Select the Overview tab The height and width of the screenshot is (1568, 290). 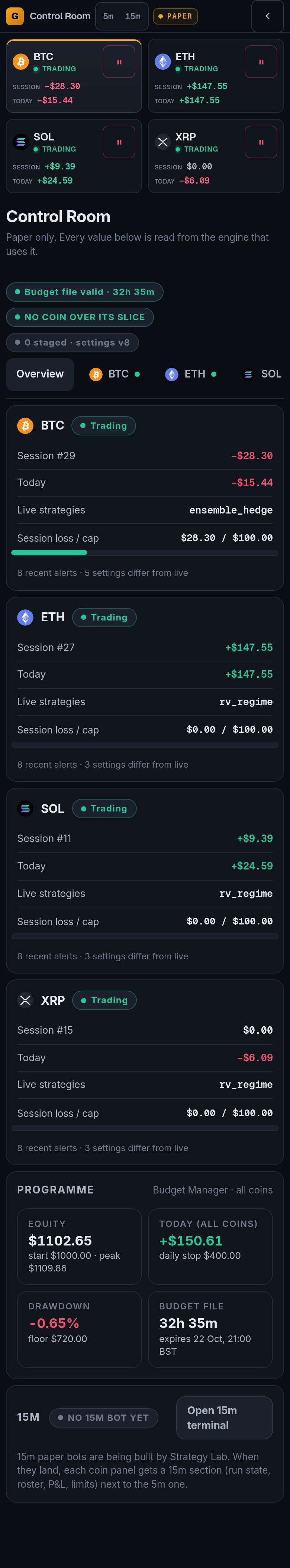click(40, 374)
